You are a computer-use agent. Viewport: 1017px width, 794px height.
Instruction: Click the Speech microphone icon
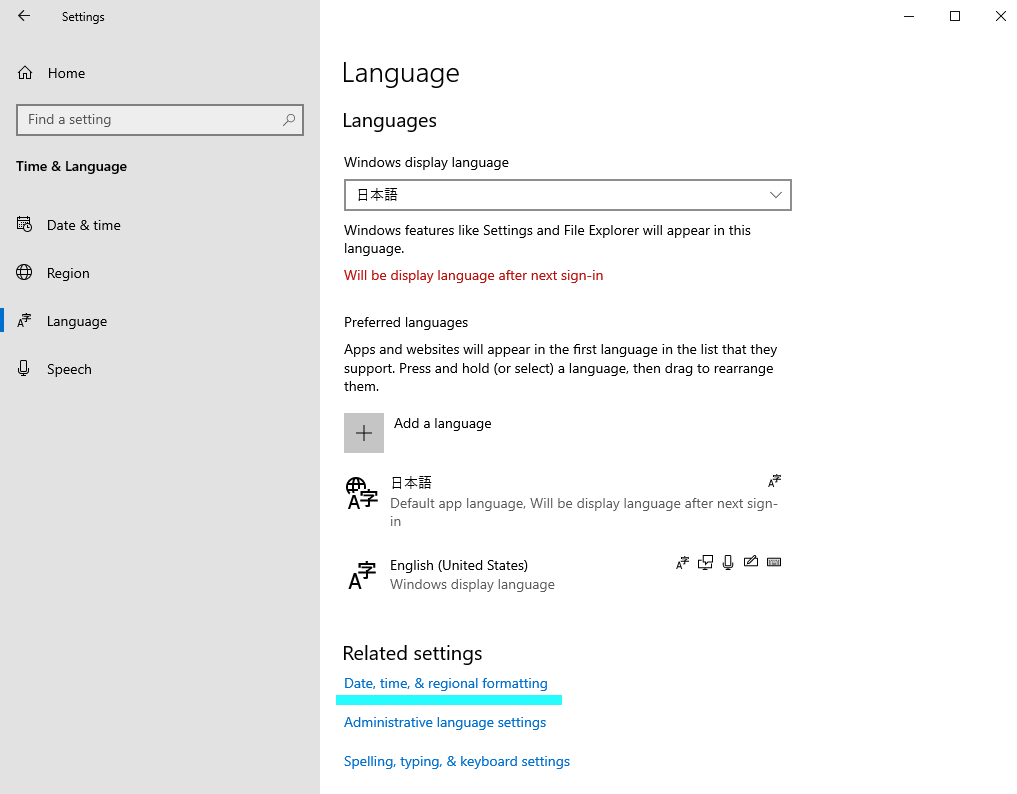[24, 368]
